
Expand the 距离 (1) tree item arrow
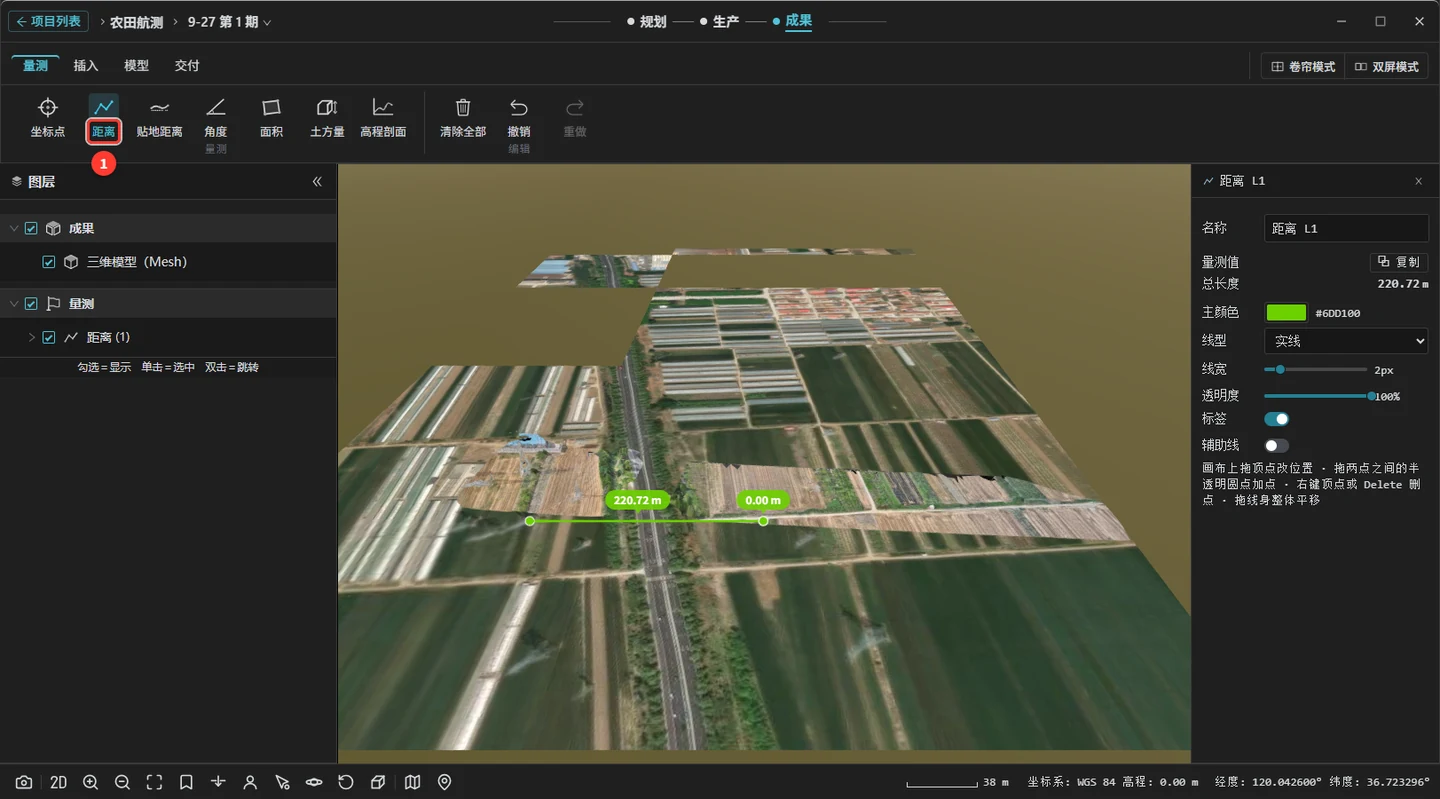[31, 338]
